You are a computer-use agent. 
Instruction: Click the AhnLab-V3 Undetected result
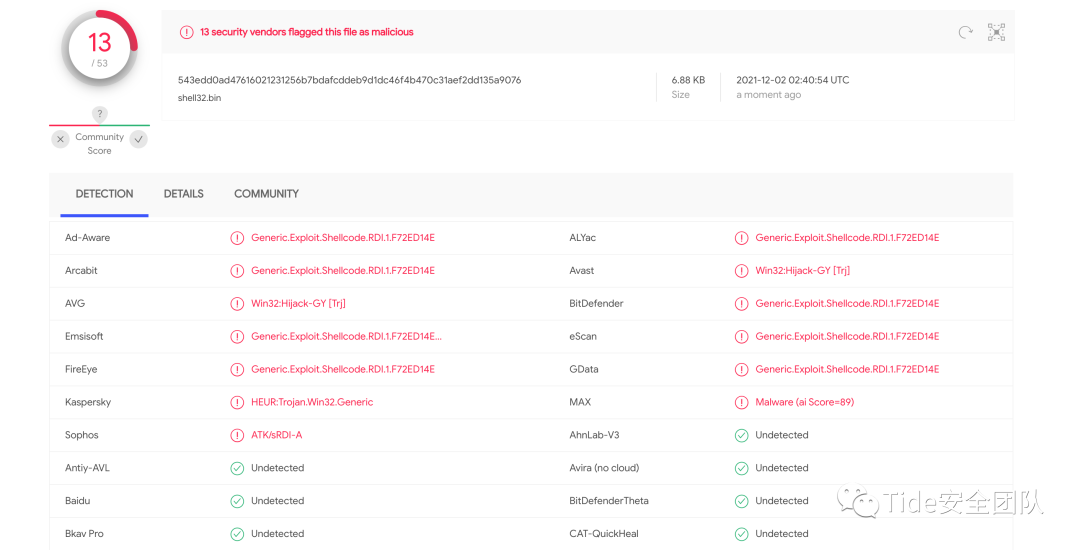[x=782, y=435]
